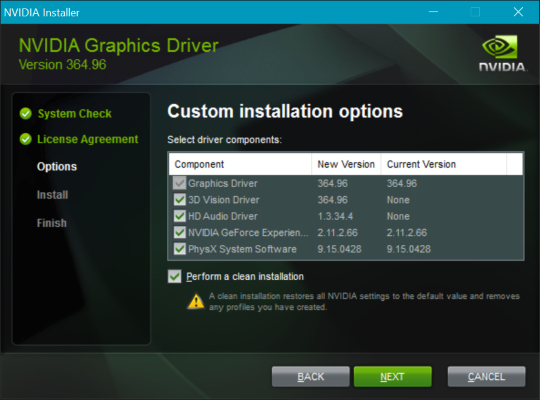
Task: Click the NVIDIA Installer title bar text
Action: (42, 13)
